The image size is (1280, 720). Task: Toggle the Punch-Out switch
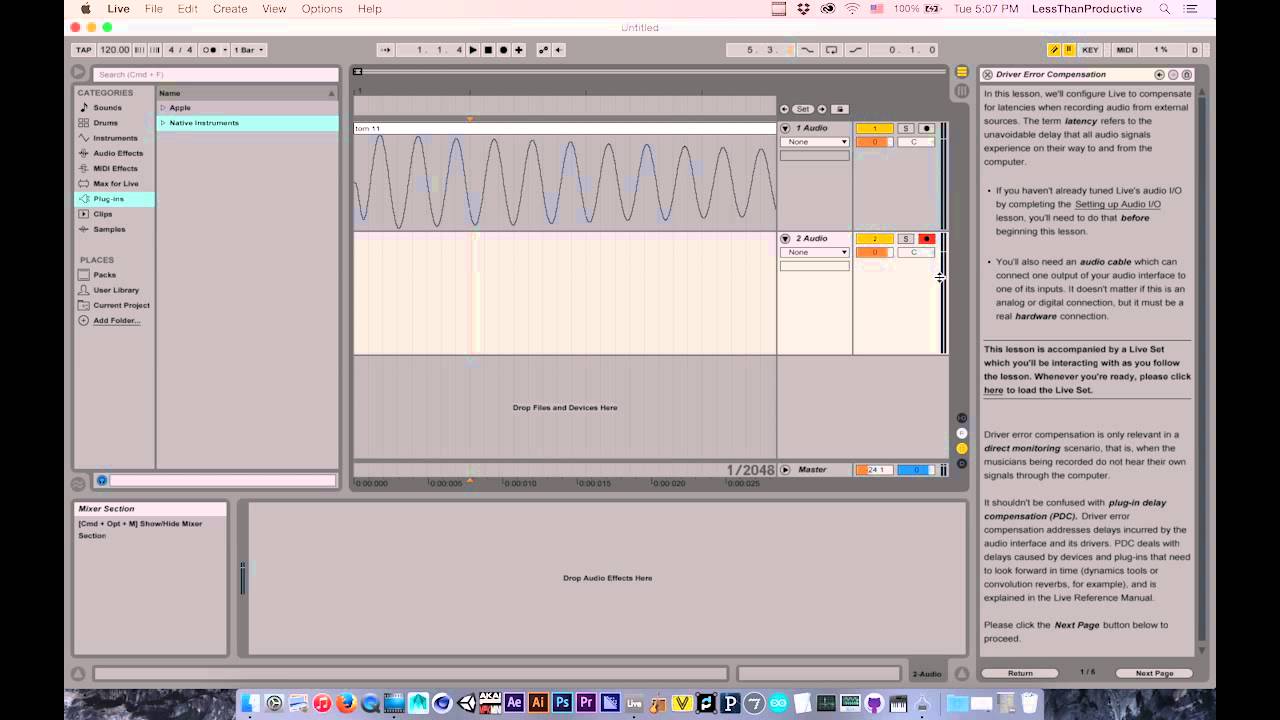[856, 50]
